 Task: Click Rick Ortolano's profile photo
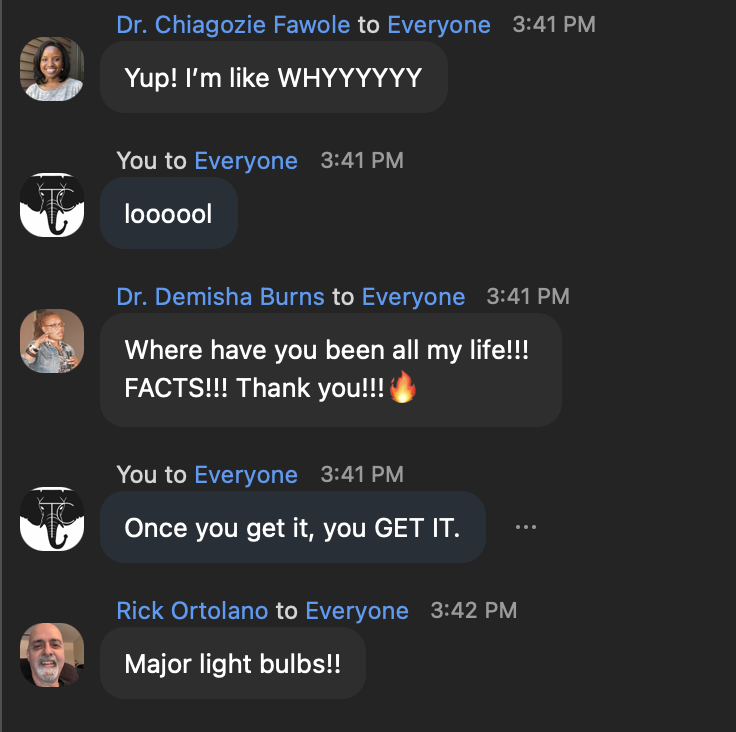coord(52,655)
